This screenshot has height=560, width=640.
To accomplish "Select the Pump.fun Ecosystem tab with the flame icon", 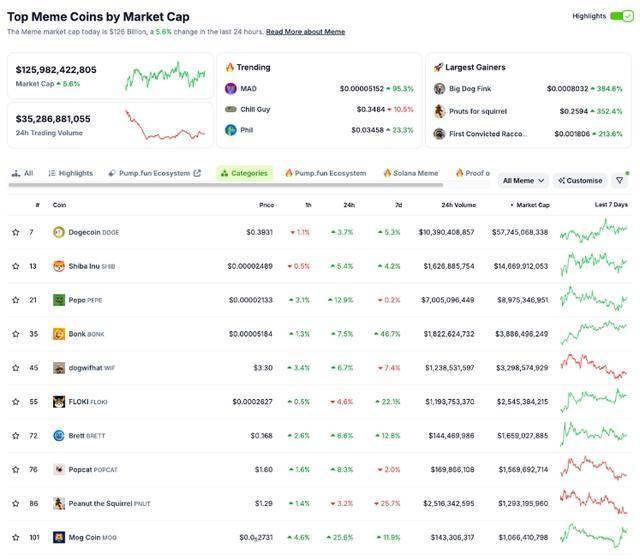I will point(326,173).
